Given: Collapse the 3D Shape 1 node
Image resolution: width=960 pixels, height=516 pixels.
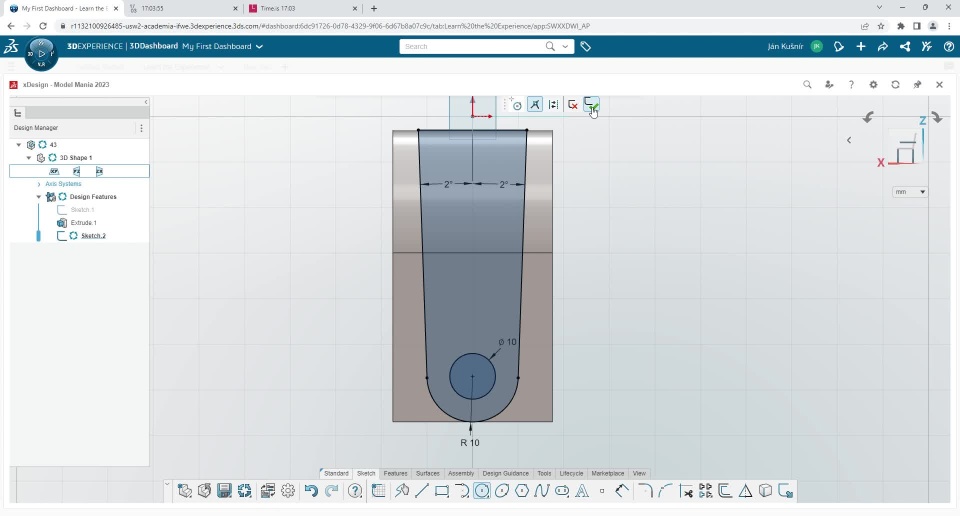Looking at the screenshot, I should (29, 157).
